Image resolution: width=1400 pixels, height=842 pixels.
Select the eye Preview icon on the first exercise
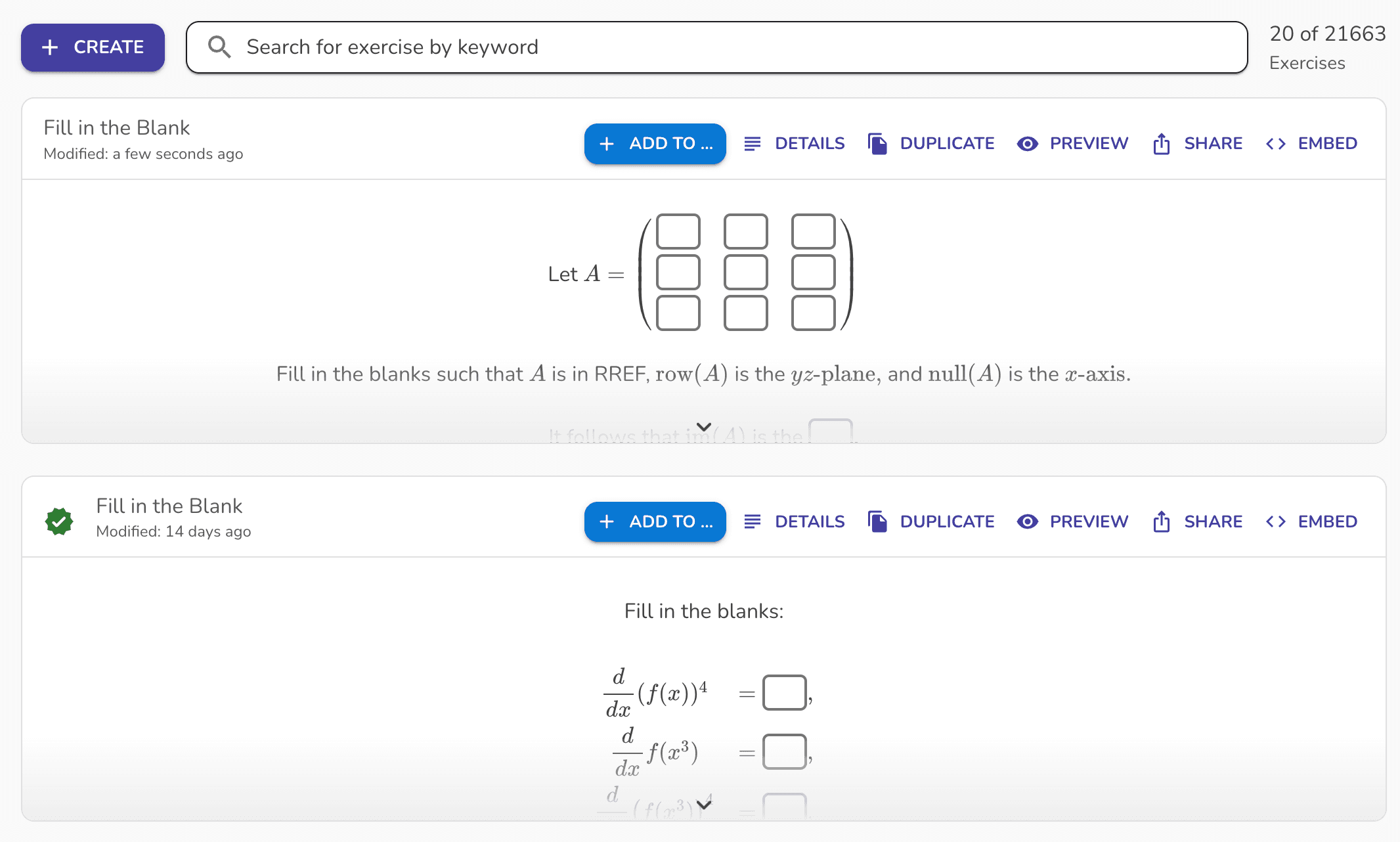tap(1028, 143)
